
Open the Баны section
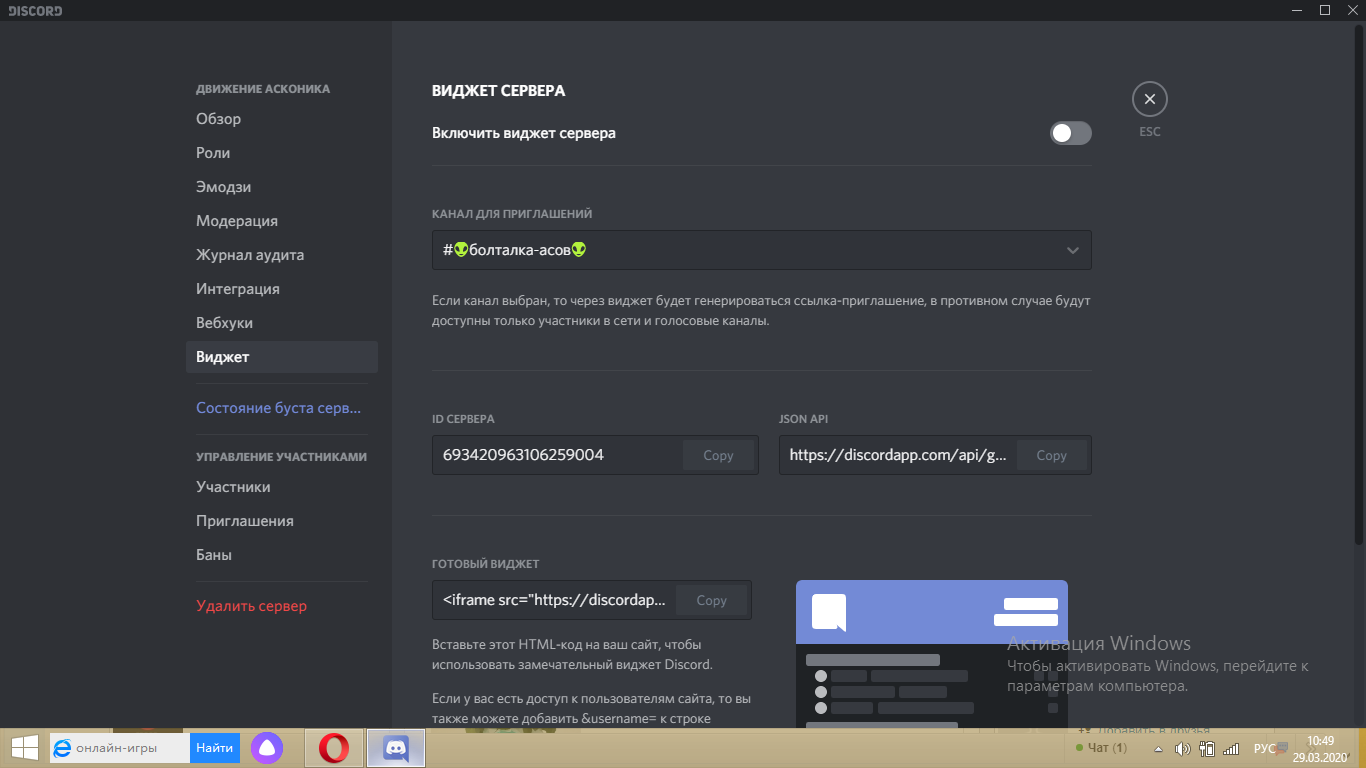(282, 555)
